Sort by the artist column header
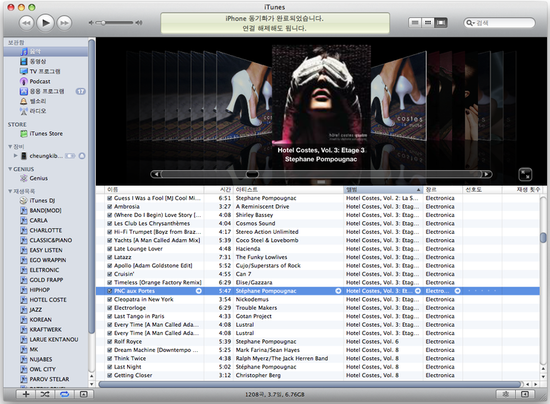550x404 pixels. tap(288, 190)
